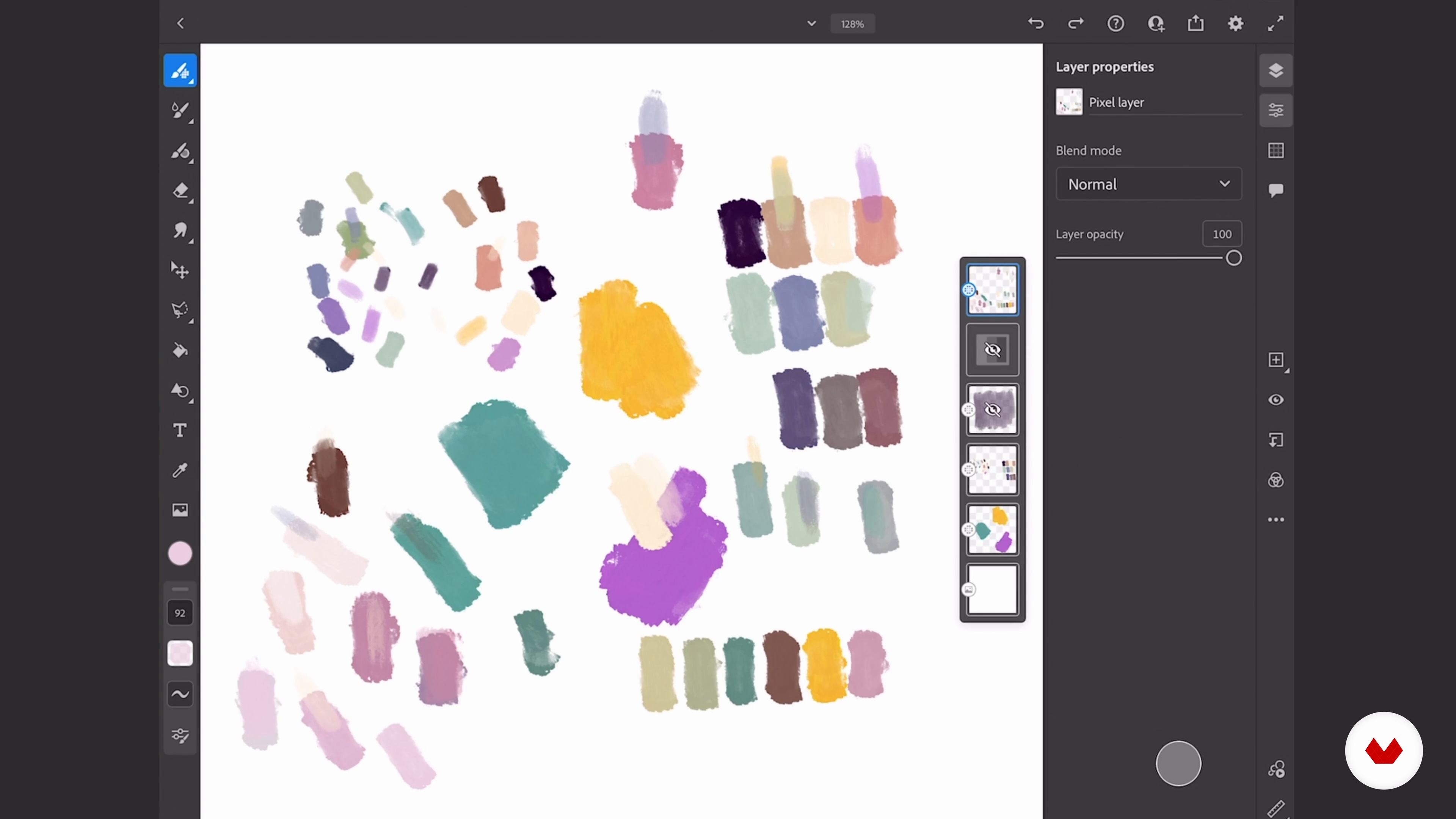Open the Help question mark icon

tap(1116, 23)
